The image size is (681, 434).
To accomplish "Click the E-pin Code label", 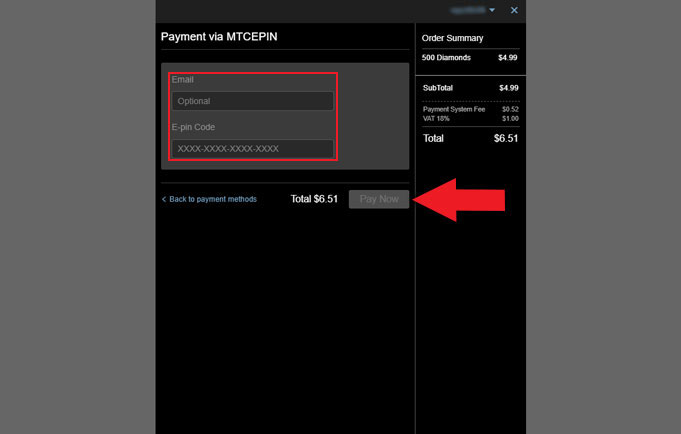I will point(193,127).
